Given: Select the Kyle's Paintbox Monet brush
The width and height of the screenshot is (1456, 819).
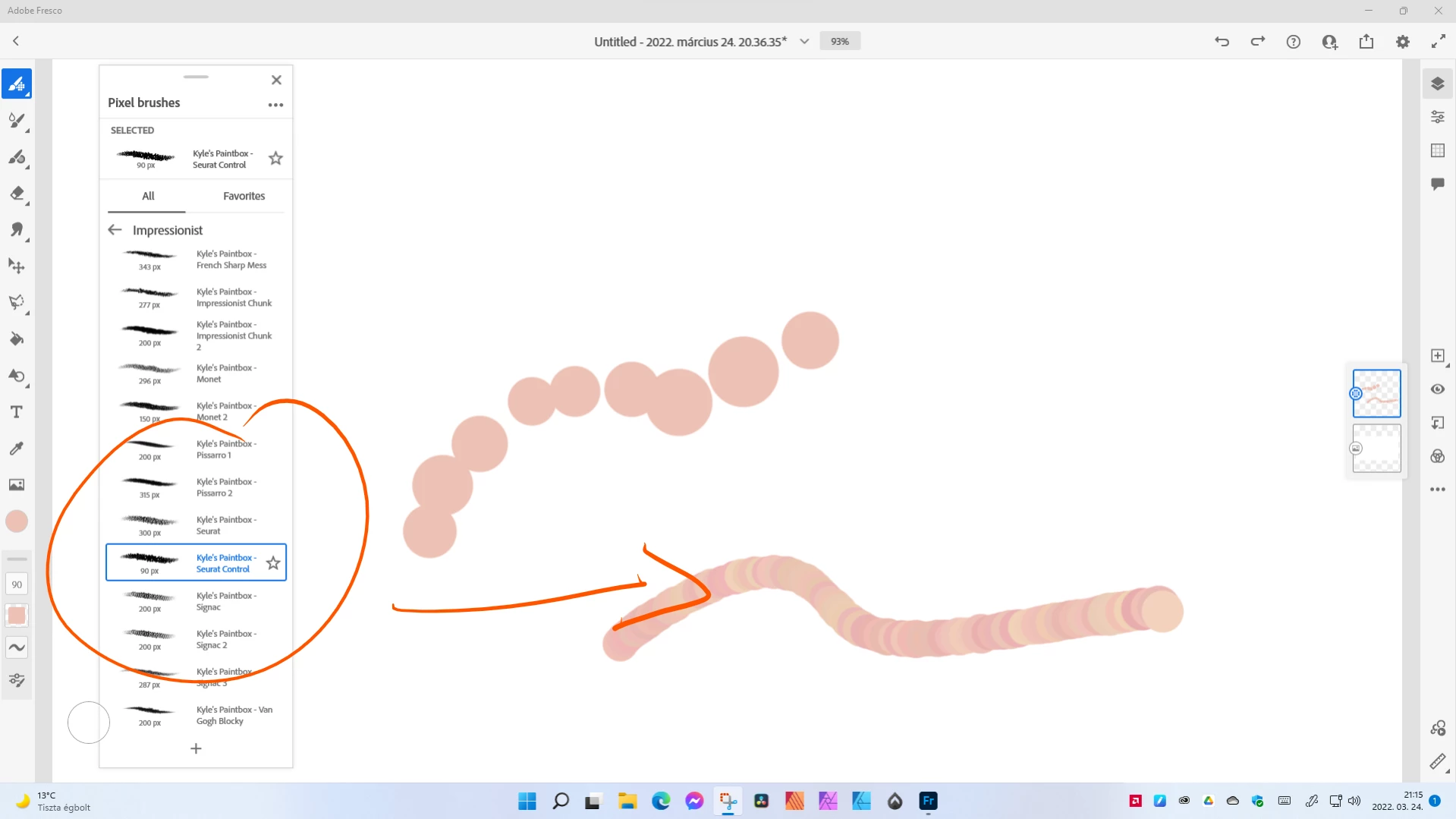Looking at the screenshot, I should click(x=196, y=373).
